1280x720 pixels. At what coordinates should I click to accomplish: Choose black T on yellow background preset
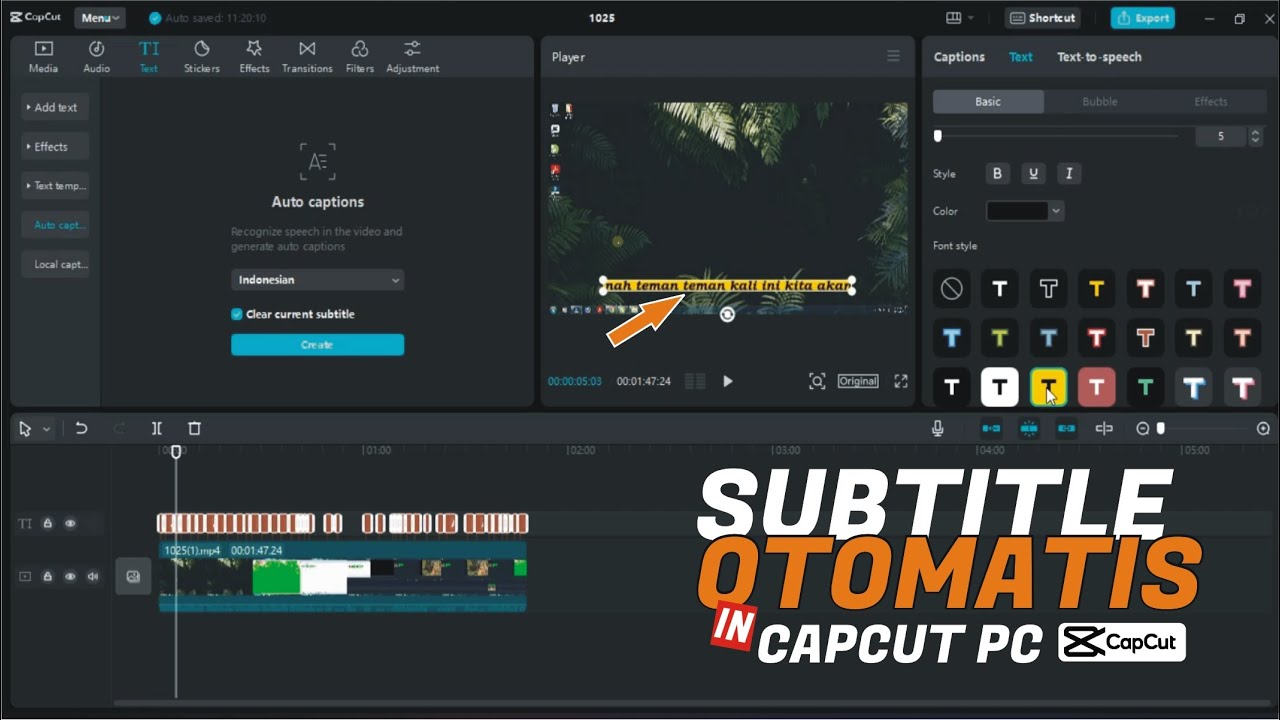(x=1048, y=386)
